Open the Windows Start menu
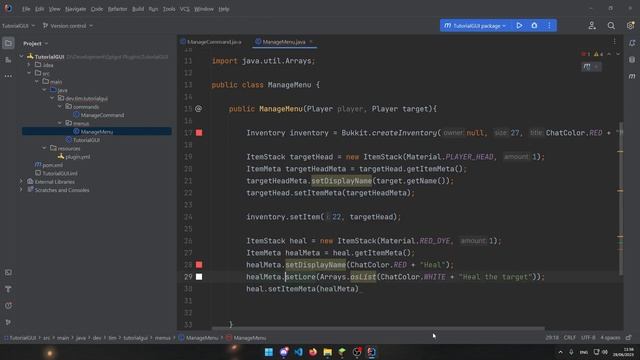Viewport: 640px width, 360px height. tap(269, 352)
